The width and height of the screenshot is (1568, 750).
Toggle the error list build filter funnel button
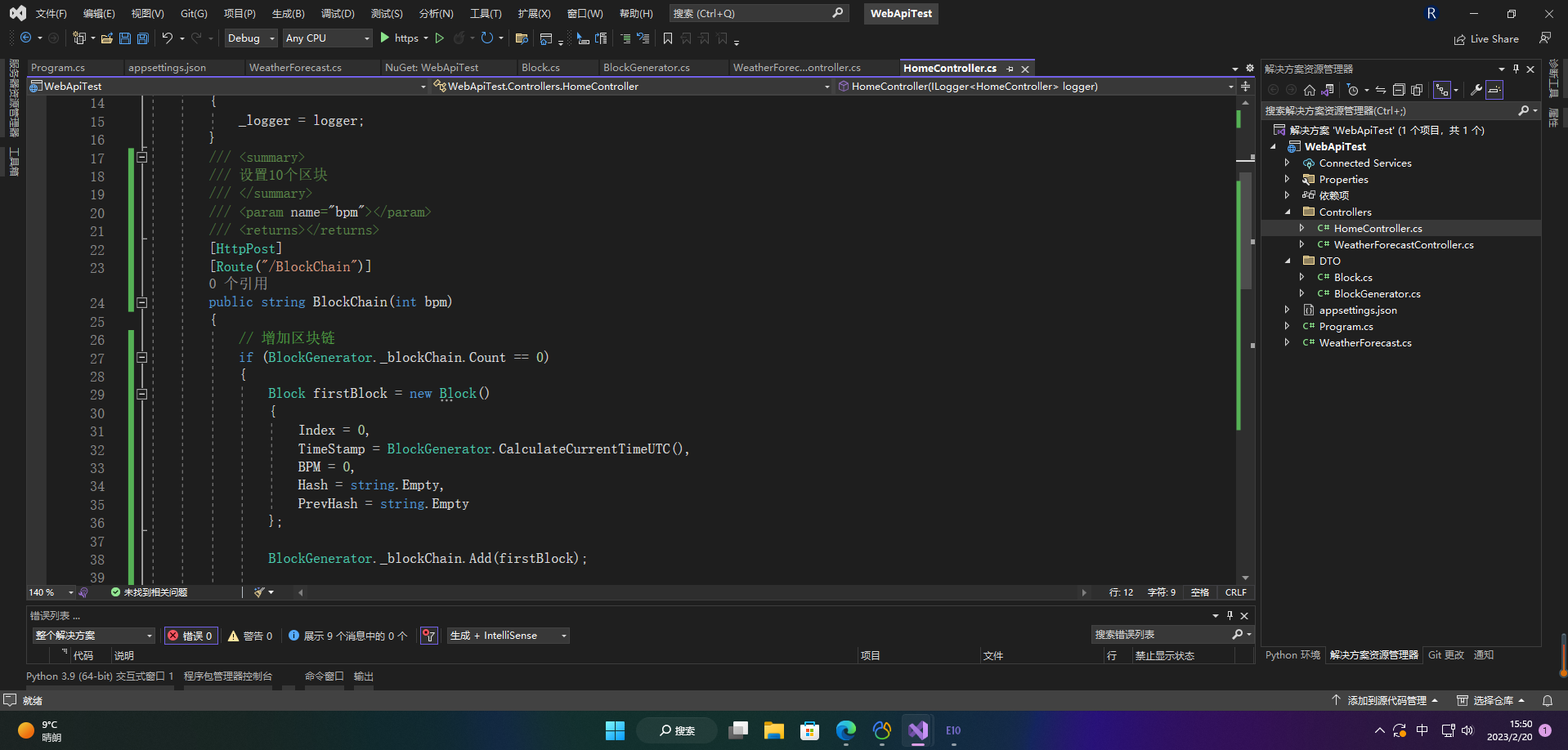coord(429,636)
